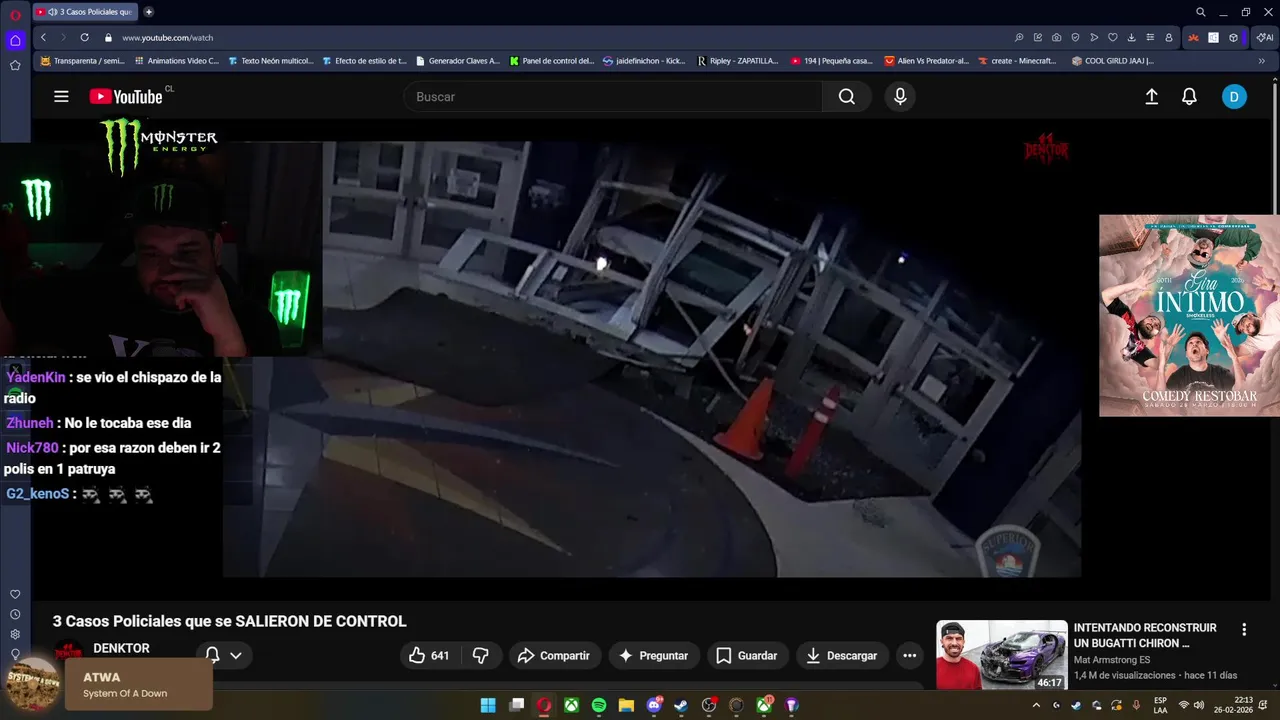Click the Mat Armstrong ES channel name
The image size is (1280, 720).
(x=1111, y=660)
